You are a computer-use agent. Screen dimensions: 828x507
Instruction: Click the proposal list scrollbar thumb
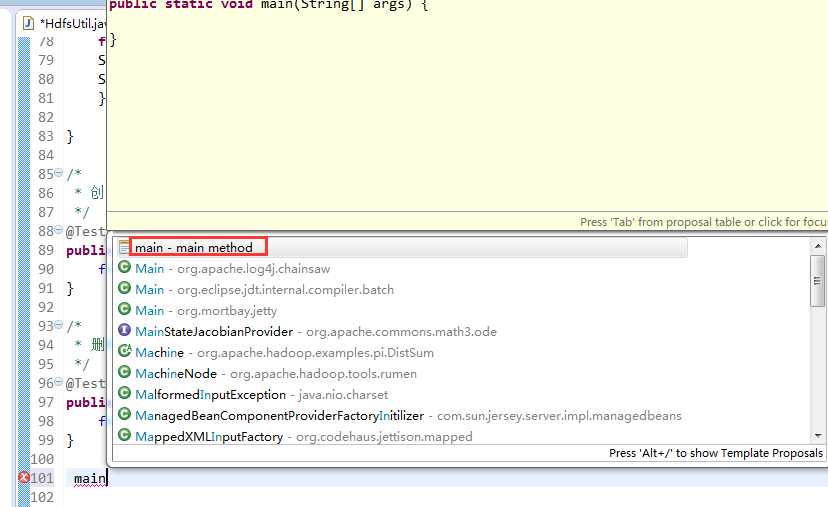(817, 280)
